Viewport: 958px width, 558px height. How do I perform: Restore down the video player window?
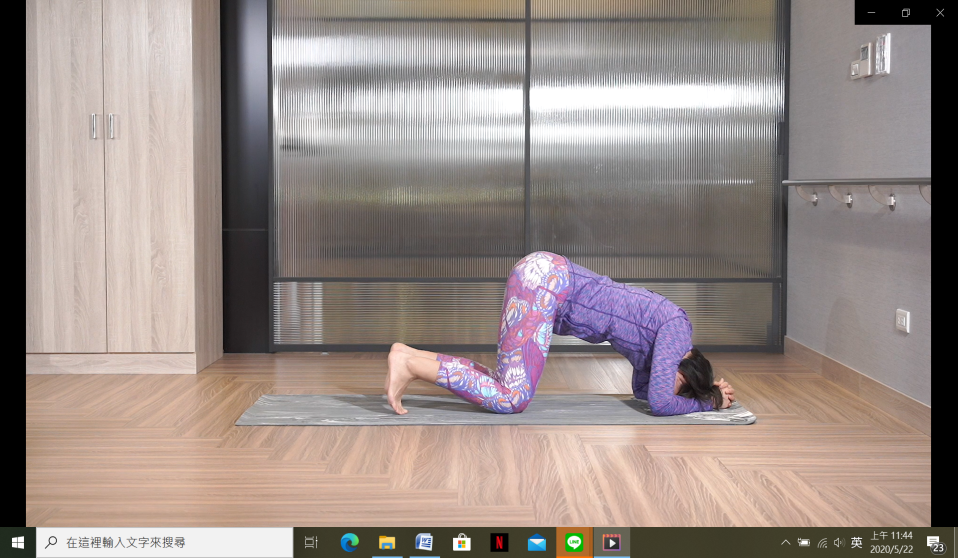click(905, 12)
